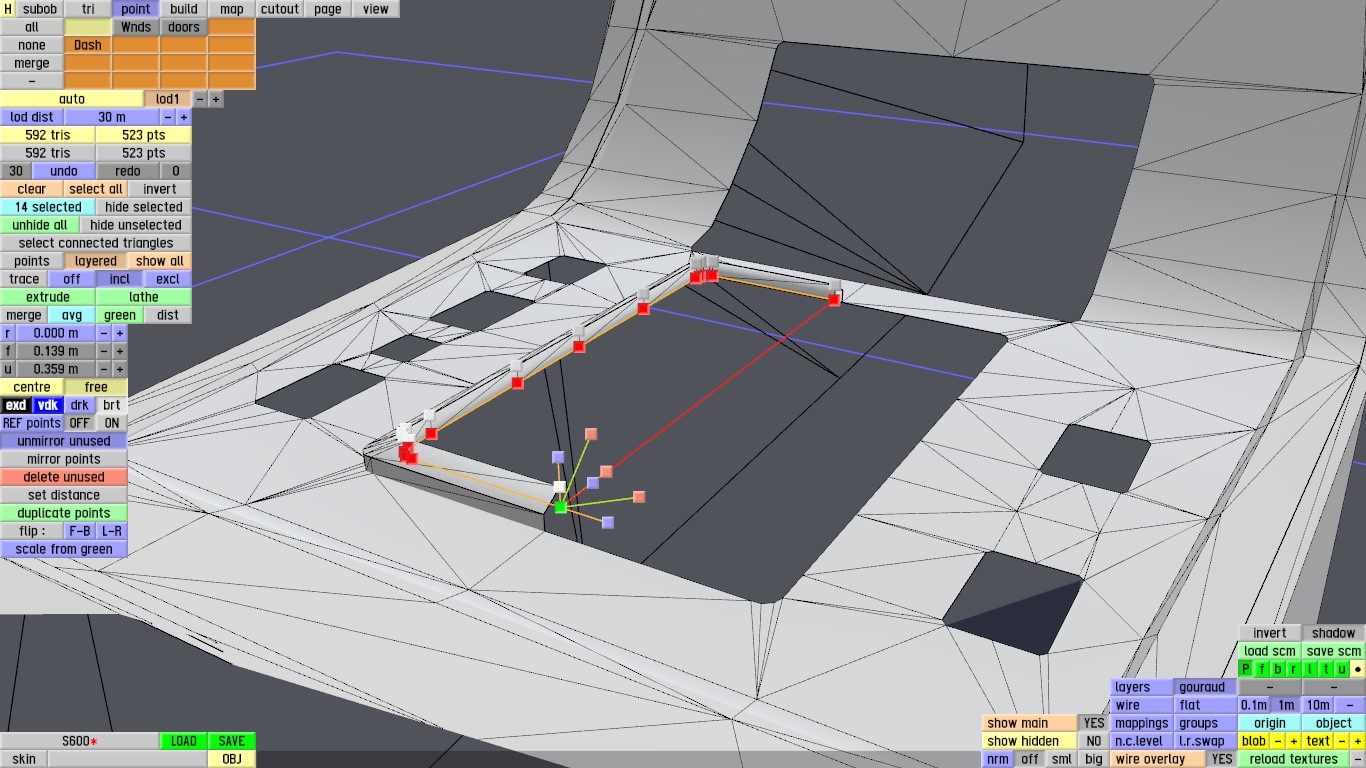Click avg in the merge row
The height and width of the screenshot is (768, 1366).
point(72,315)
